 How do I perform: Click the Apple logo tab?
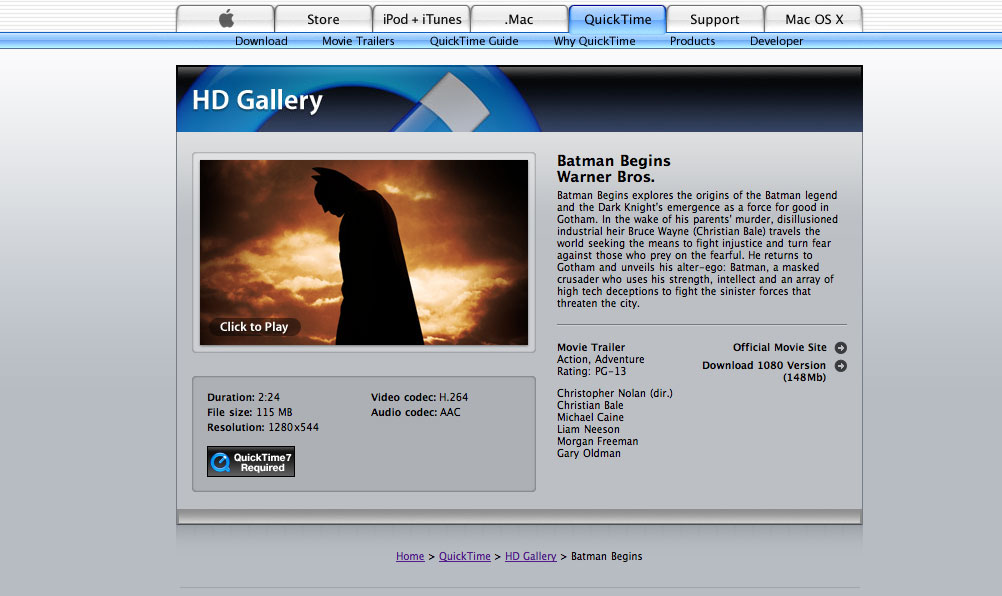(x=226, y=19)
